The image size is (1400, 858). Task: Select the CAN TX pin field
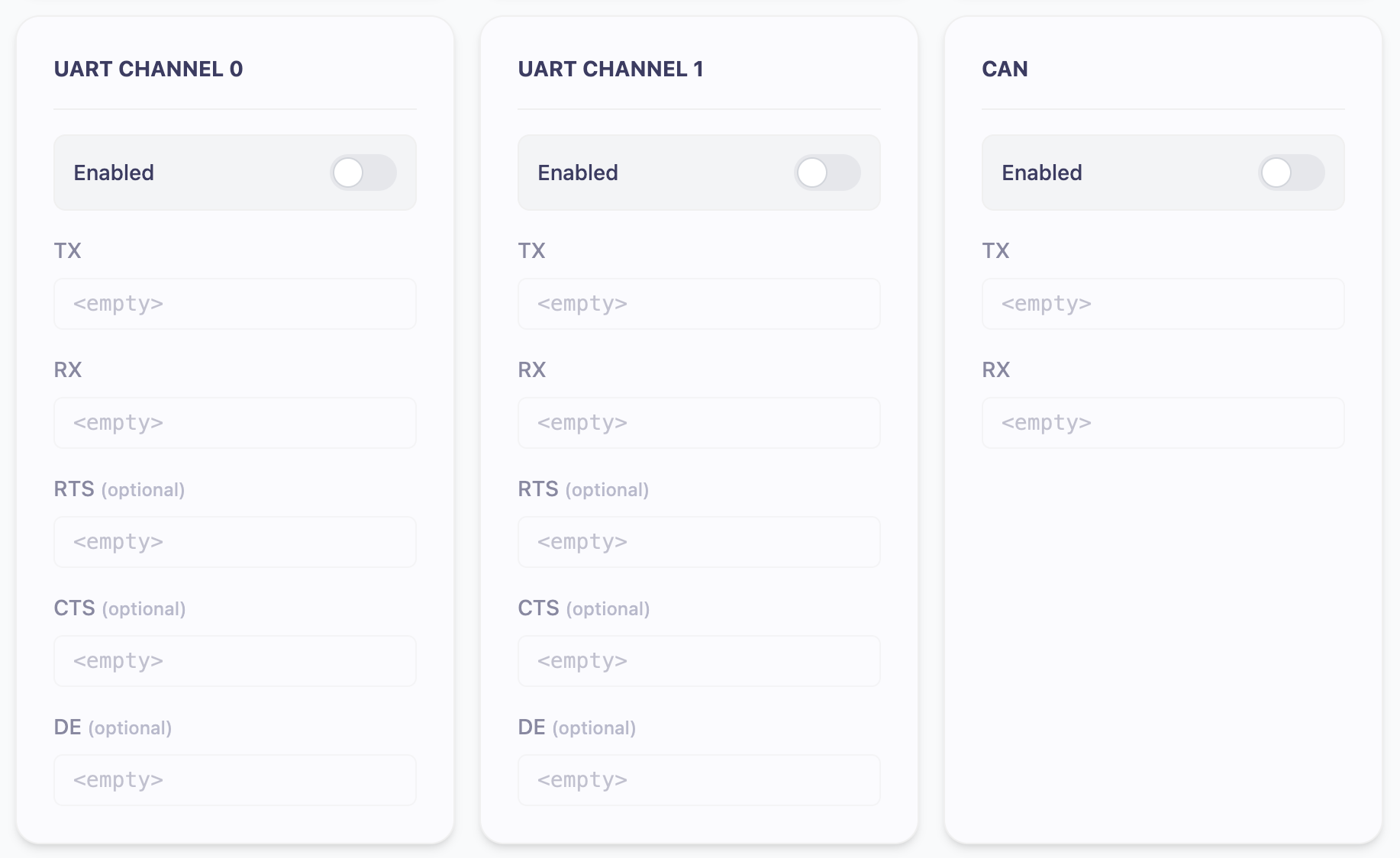tap(1163, 304)
